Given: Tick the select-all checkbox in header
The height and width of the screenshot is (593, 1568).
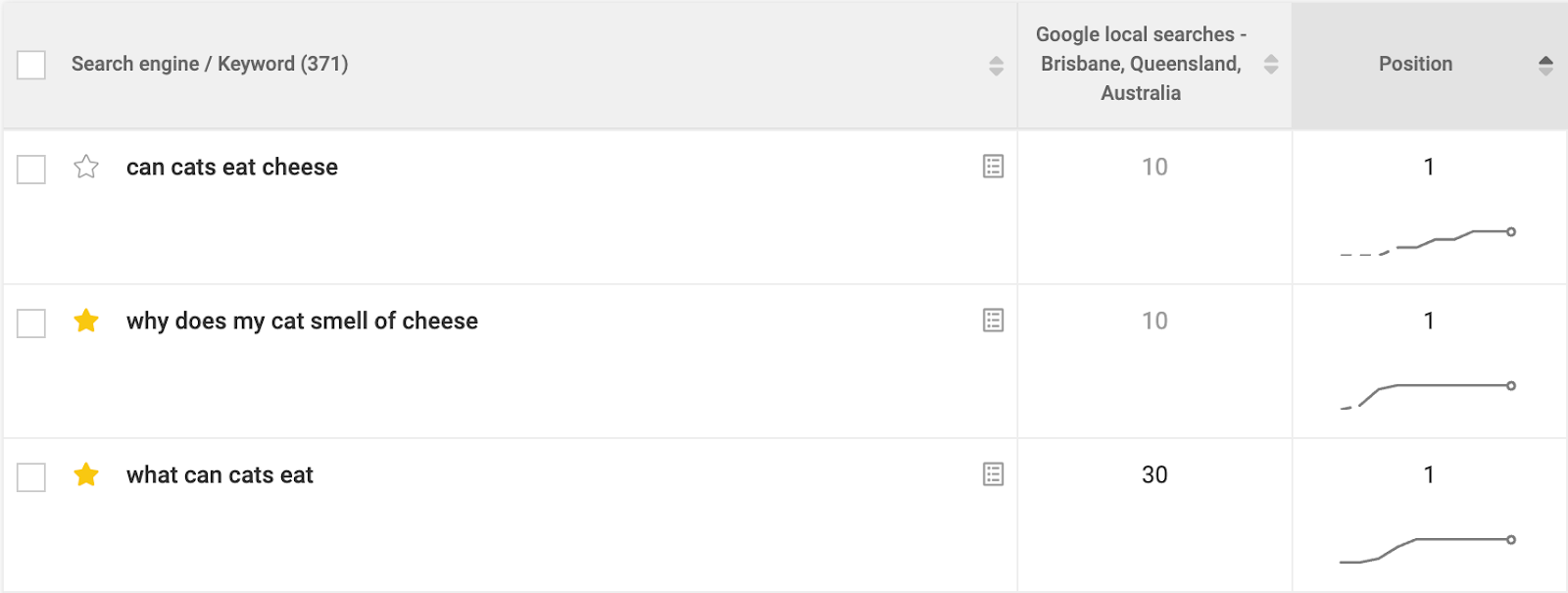Looking at the screenshot, I should 31,65.
